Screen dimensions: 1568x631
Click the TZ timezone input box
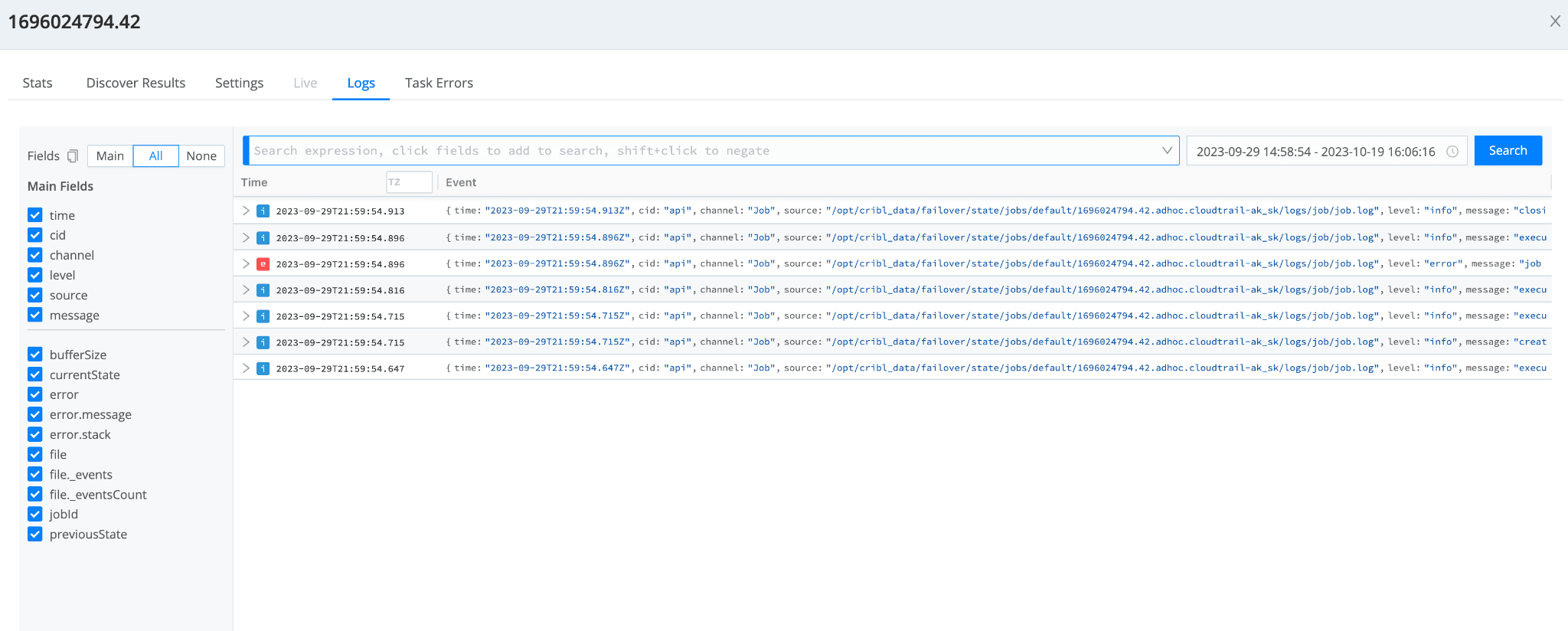pos(409,182)
